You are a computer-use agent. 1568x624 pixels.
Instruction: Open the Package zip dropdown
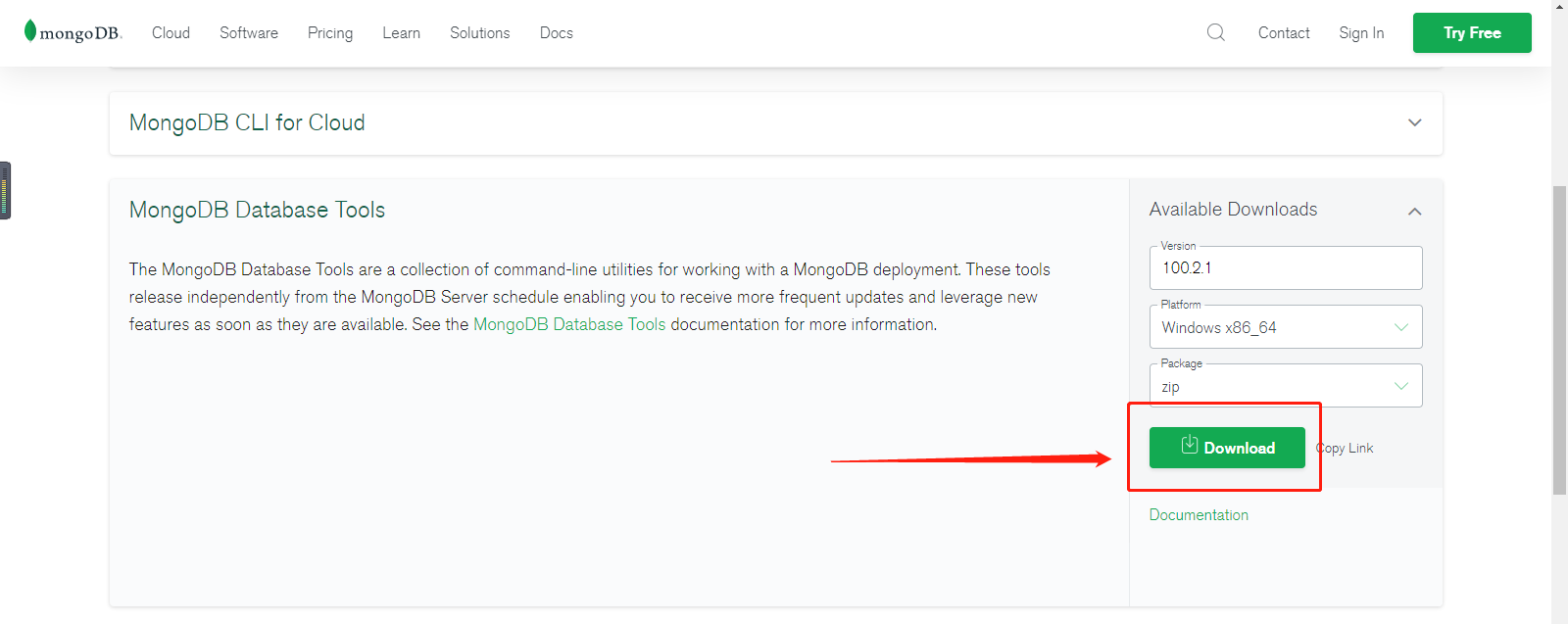click(1286, 386)
